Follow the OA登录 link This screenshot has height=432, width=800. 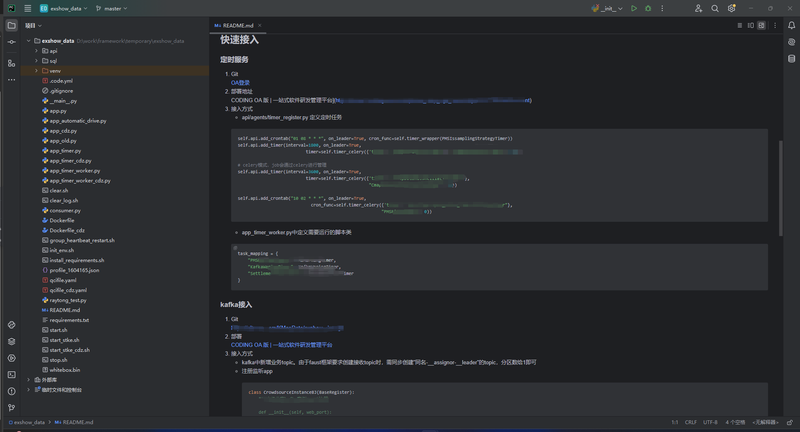pos(240,83)
